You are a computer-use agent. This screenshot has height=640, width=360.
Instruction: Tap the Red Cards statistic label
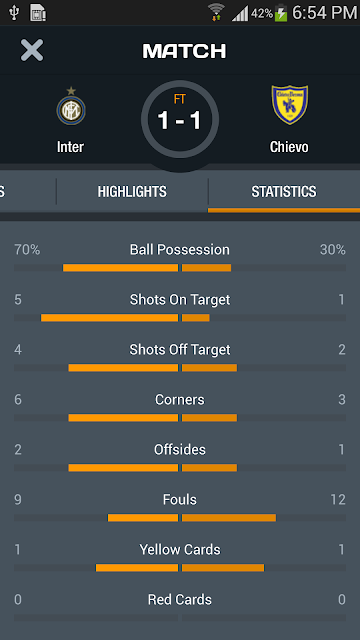(x=180, y=599)
